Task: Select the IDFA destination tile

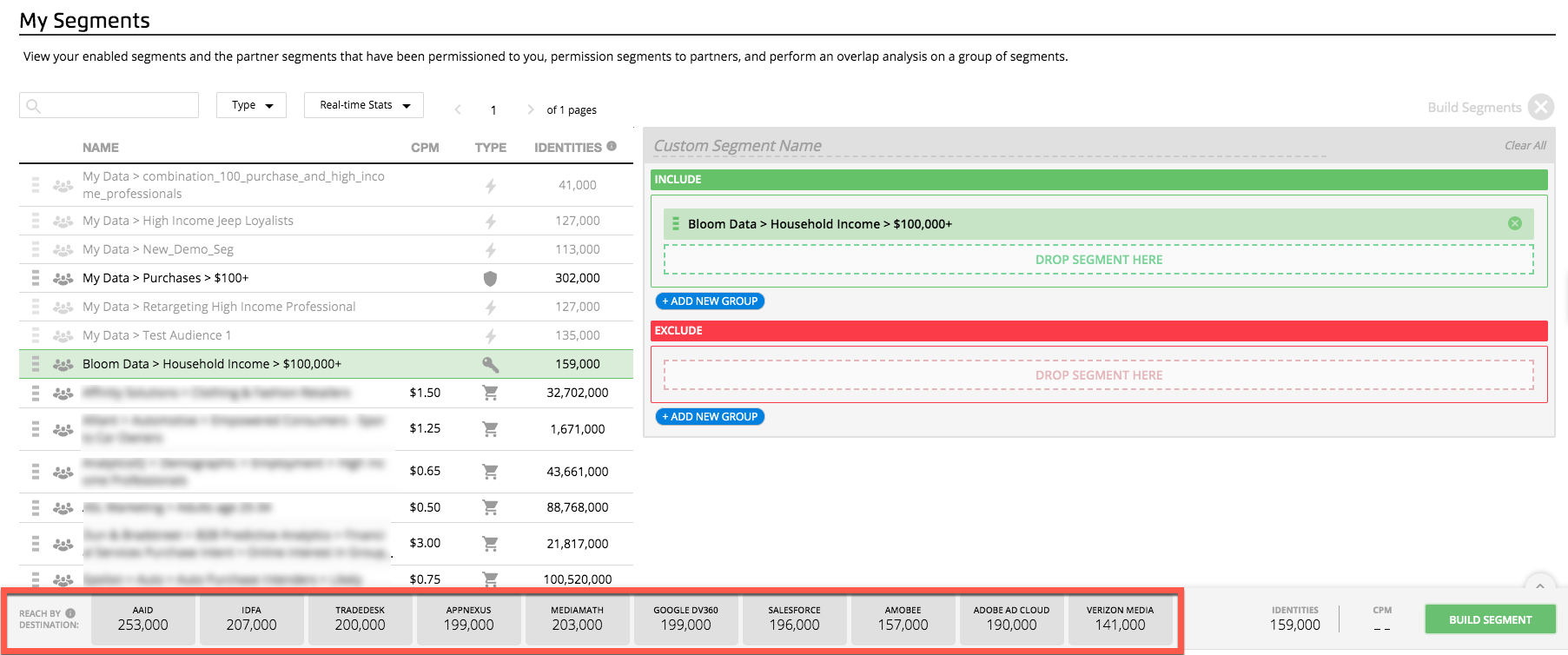Action: point(251,619)
